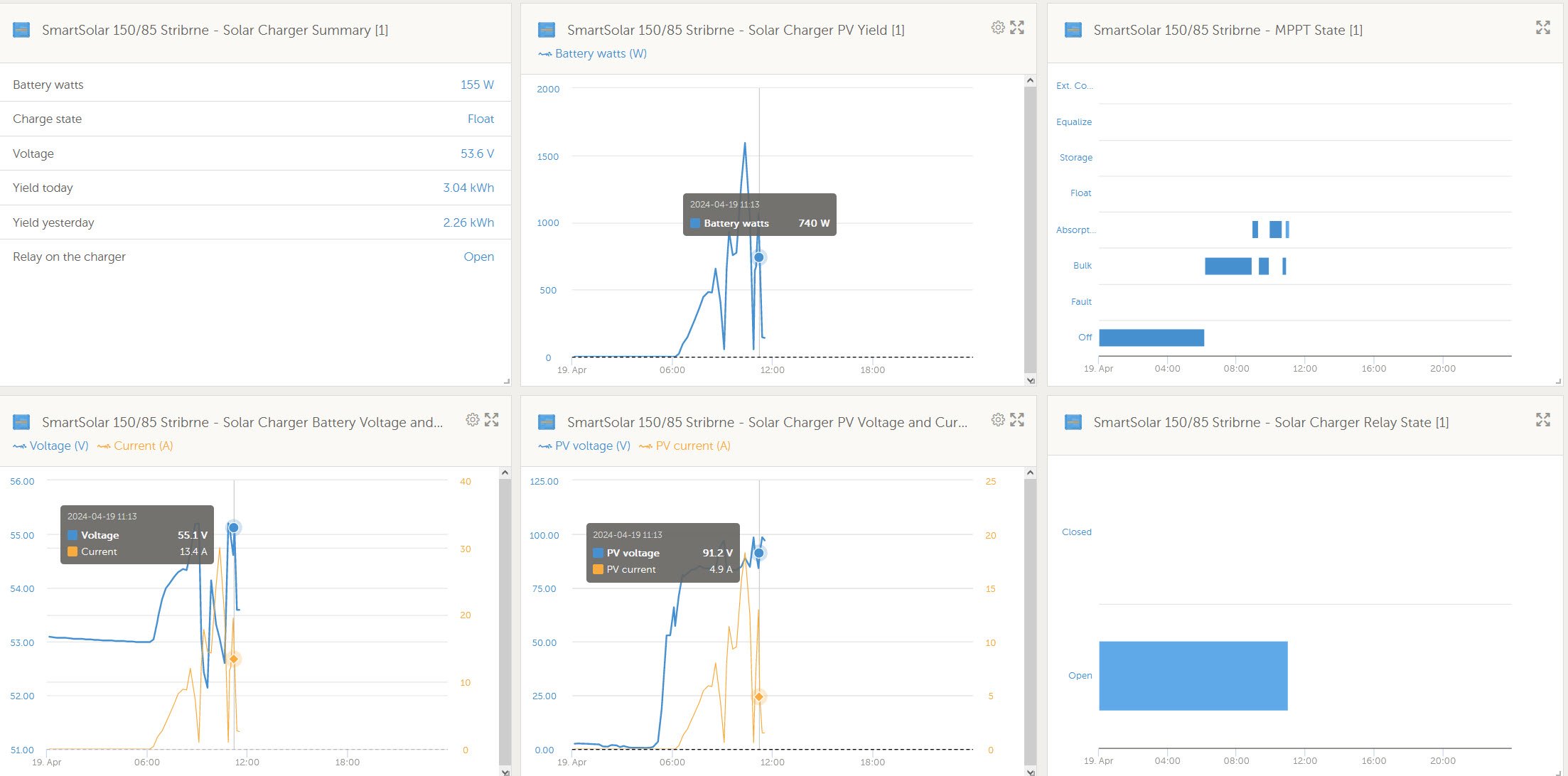
Task: Open settings gear for PV Voltage widget
Action: pyautogui.click(x=998, y=420)
